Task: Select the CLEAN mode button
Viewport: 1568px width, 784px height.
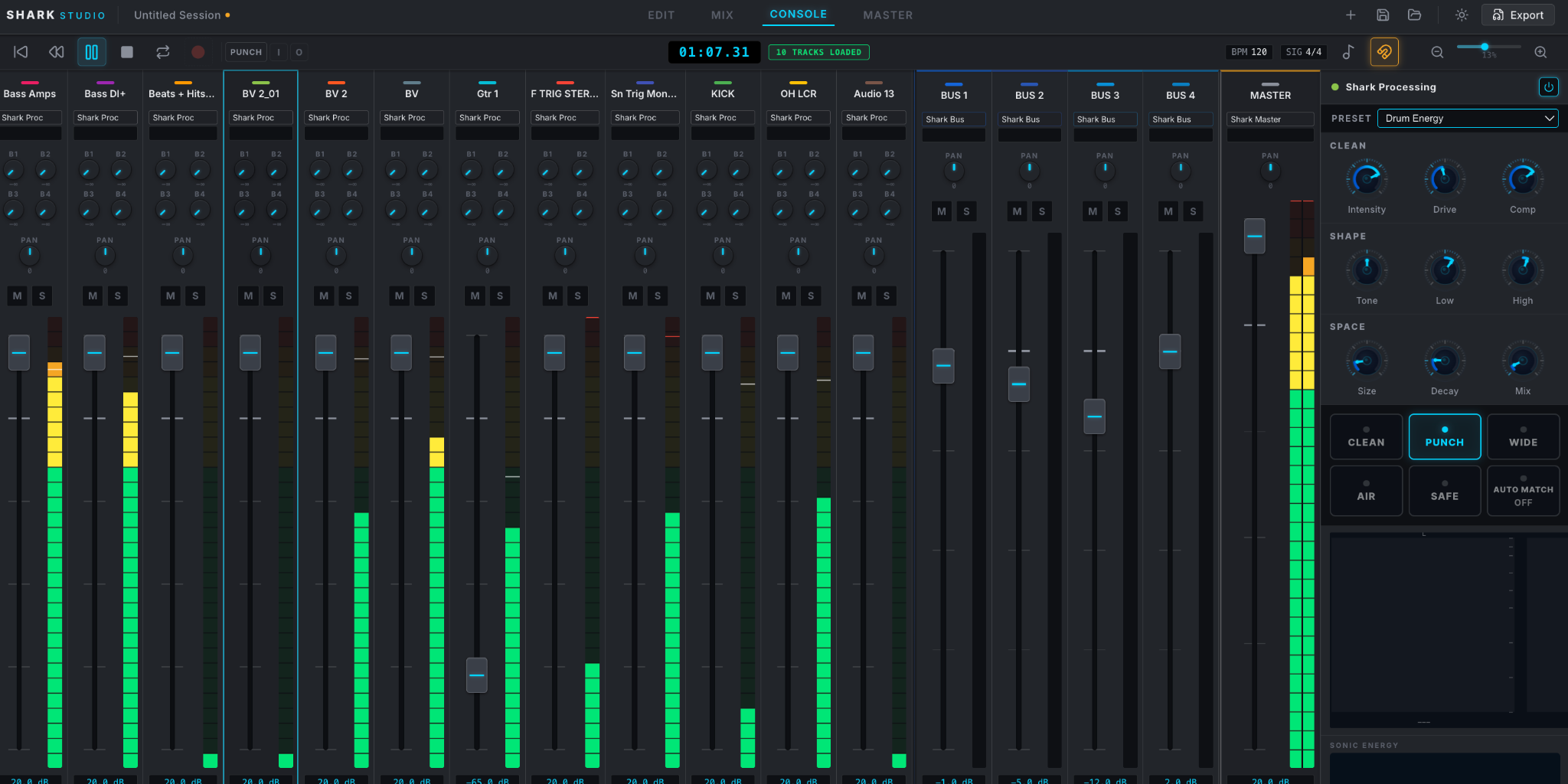Action: point(1366,436)
